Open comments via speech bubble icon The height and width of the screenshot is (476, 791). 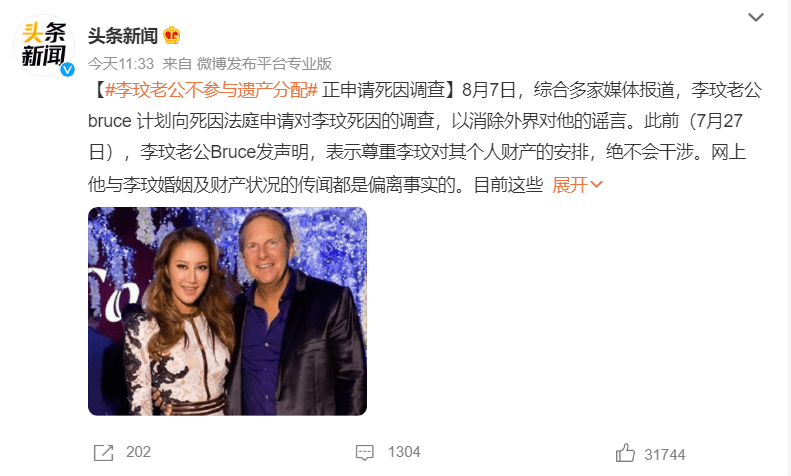(364, 452)
